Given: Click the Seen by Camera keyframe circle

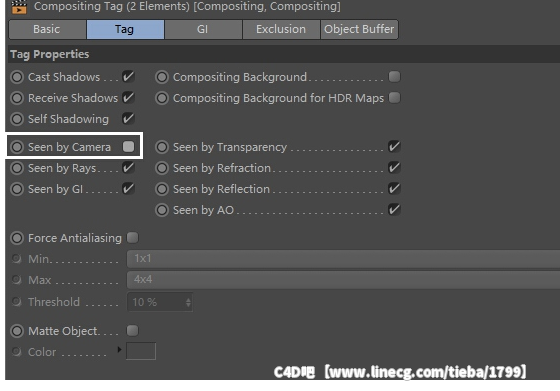Looking at the screenshot, I should tap(17, 147).
